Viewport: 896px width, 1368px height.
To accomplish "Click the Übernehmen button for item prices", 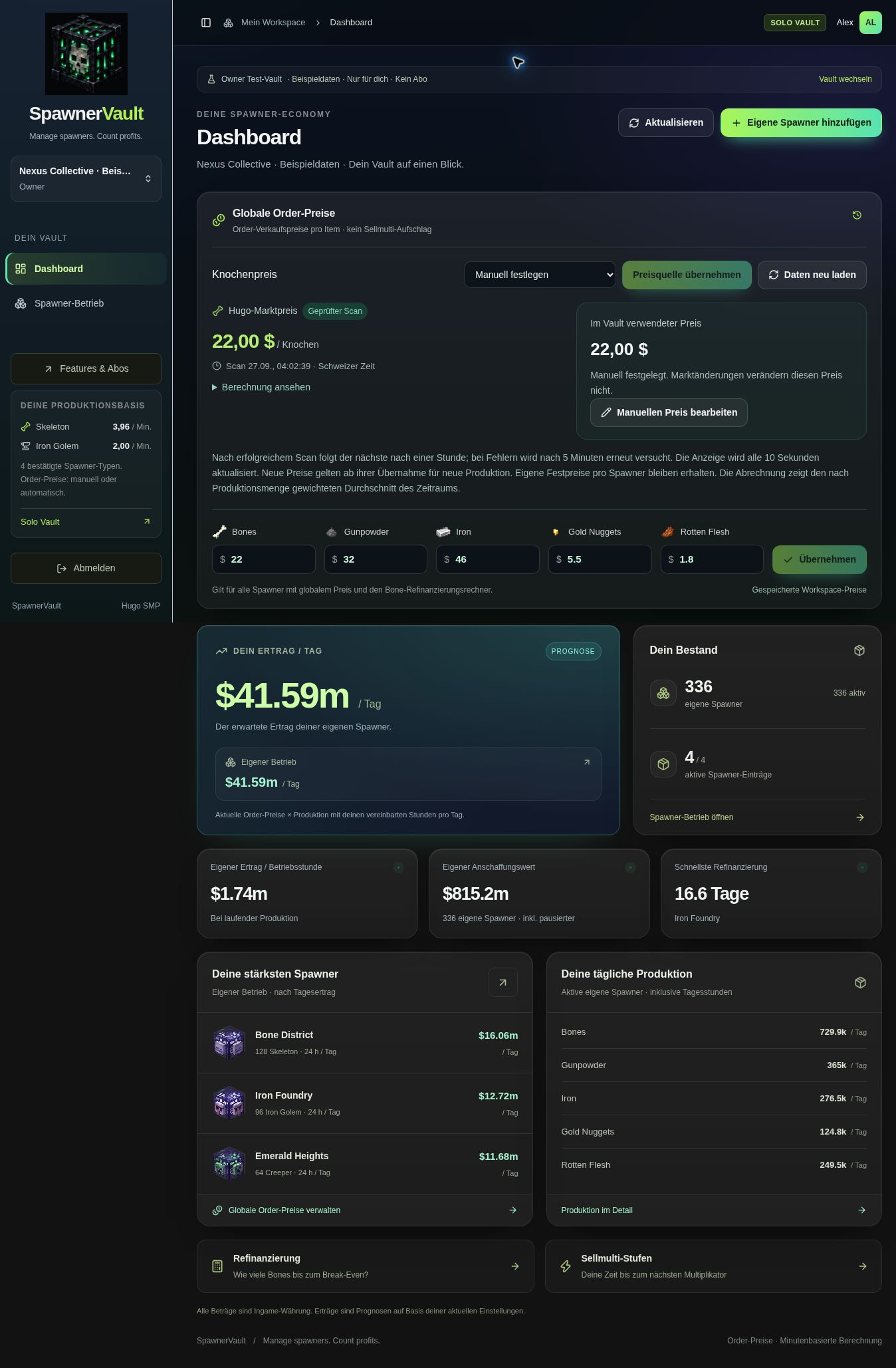I will 819,559.
